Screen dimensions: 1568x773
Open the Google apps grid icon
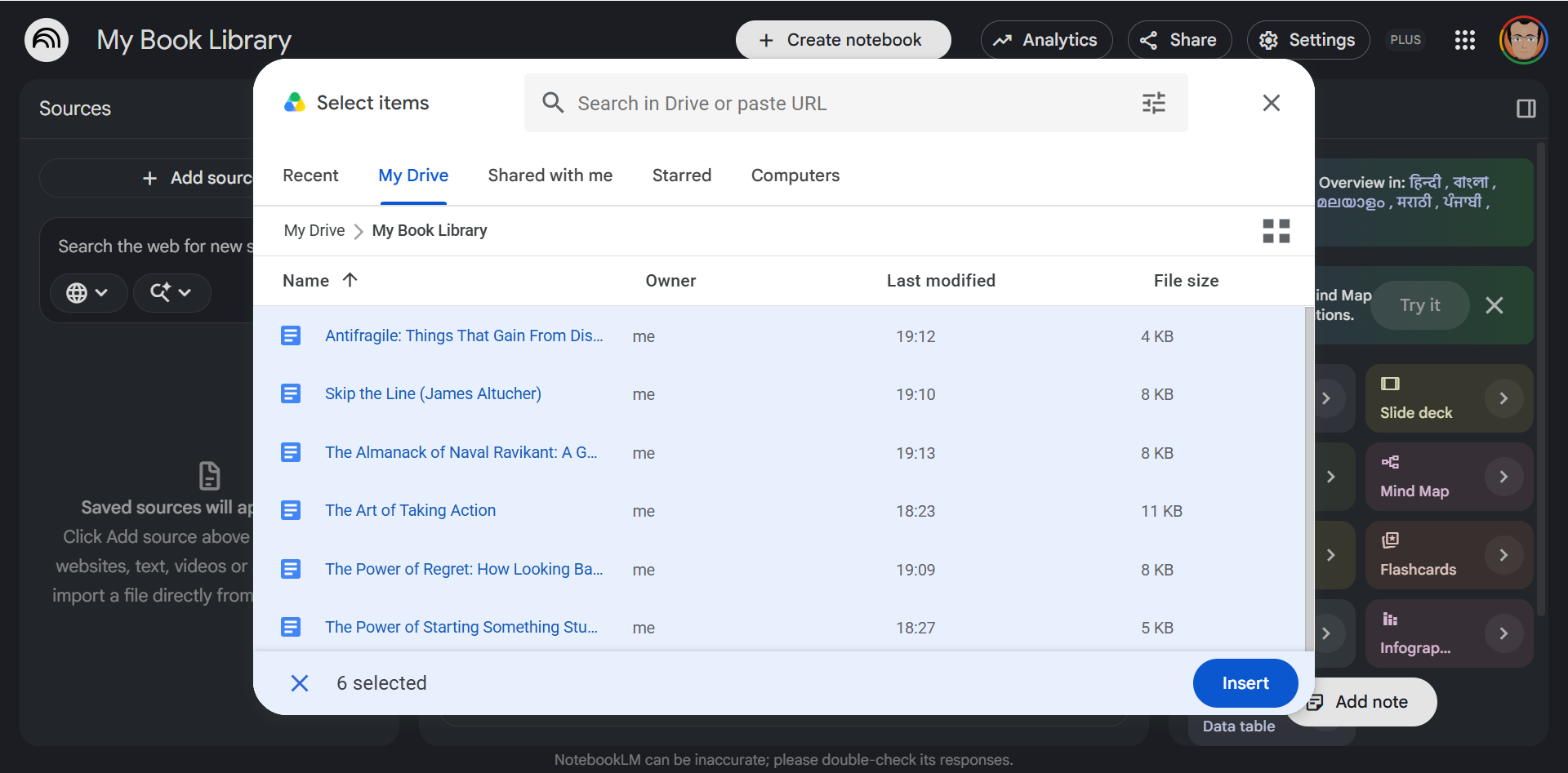coord(1465,40)
